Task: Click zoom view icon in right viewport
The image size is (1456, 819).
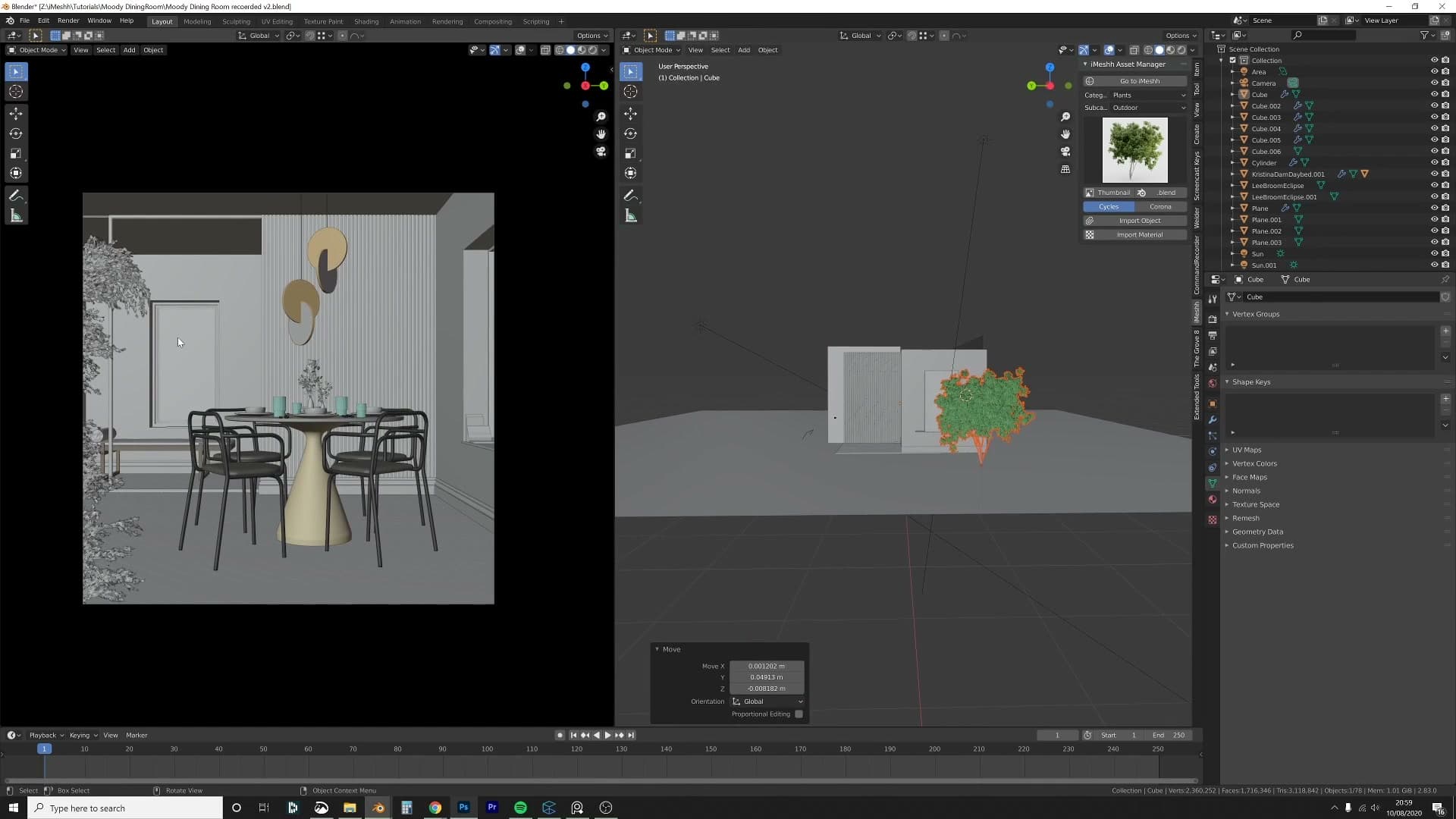Action: (1065, 117)
